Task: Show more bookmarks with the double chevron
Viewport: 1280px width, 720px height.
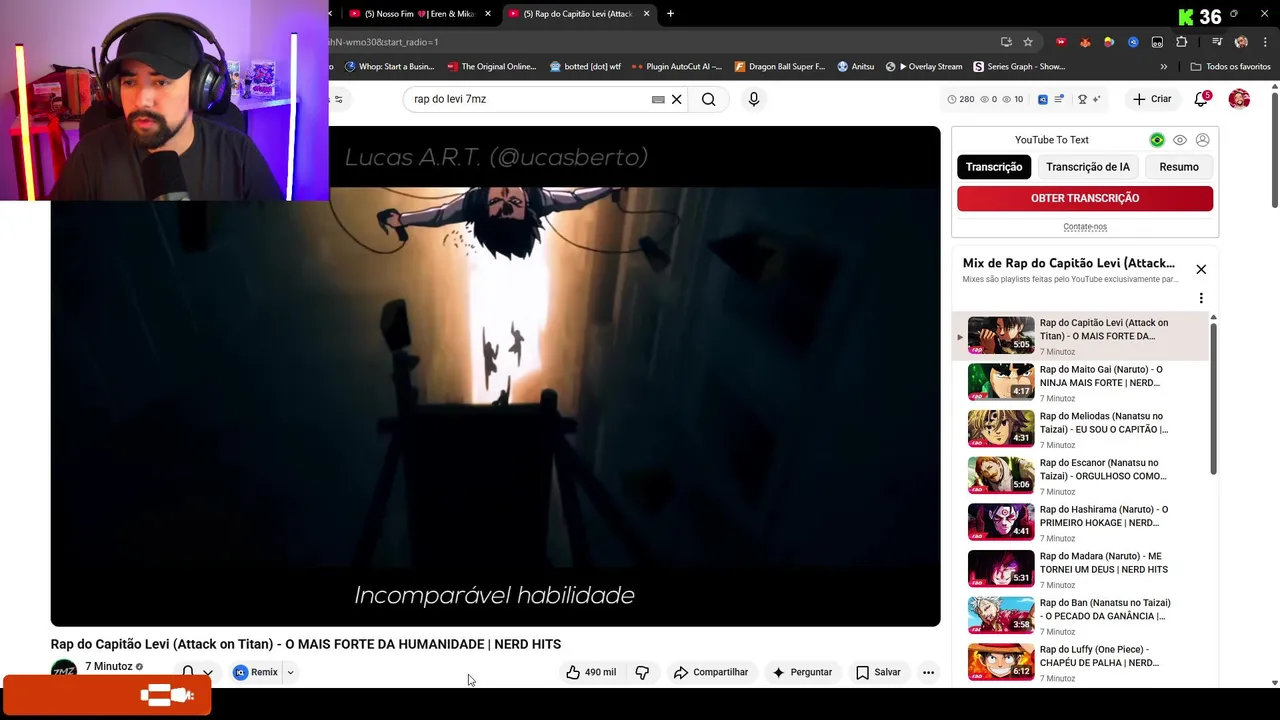Action: (1163, 67)
